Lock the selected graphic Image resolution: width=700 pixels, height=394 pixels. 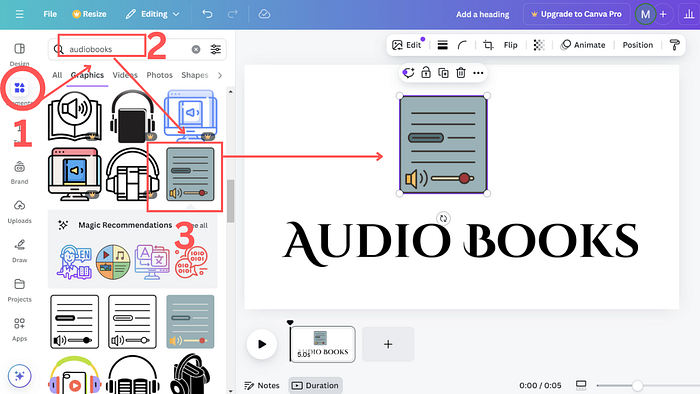[426, 73]
